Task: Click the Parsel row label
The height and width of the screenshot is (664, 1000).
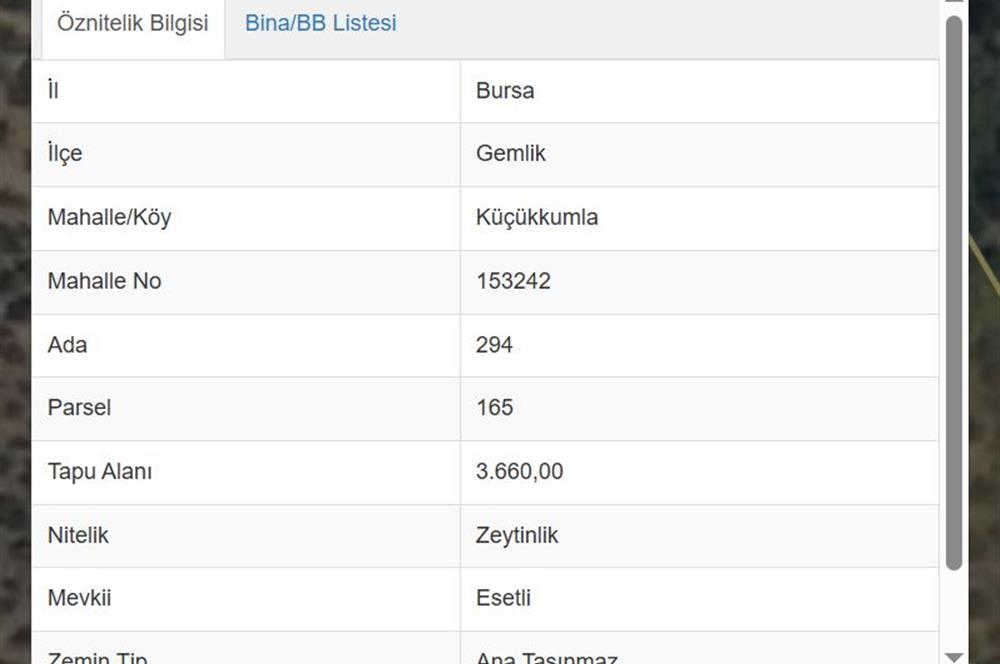Action: click(79, 408)
